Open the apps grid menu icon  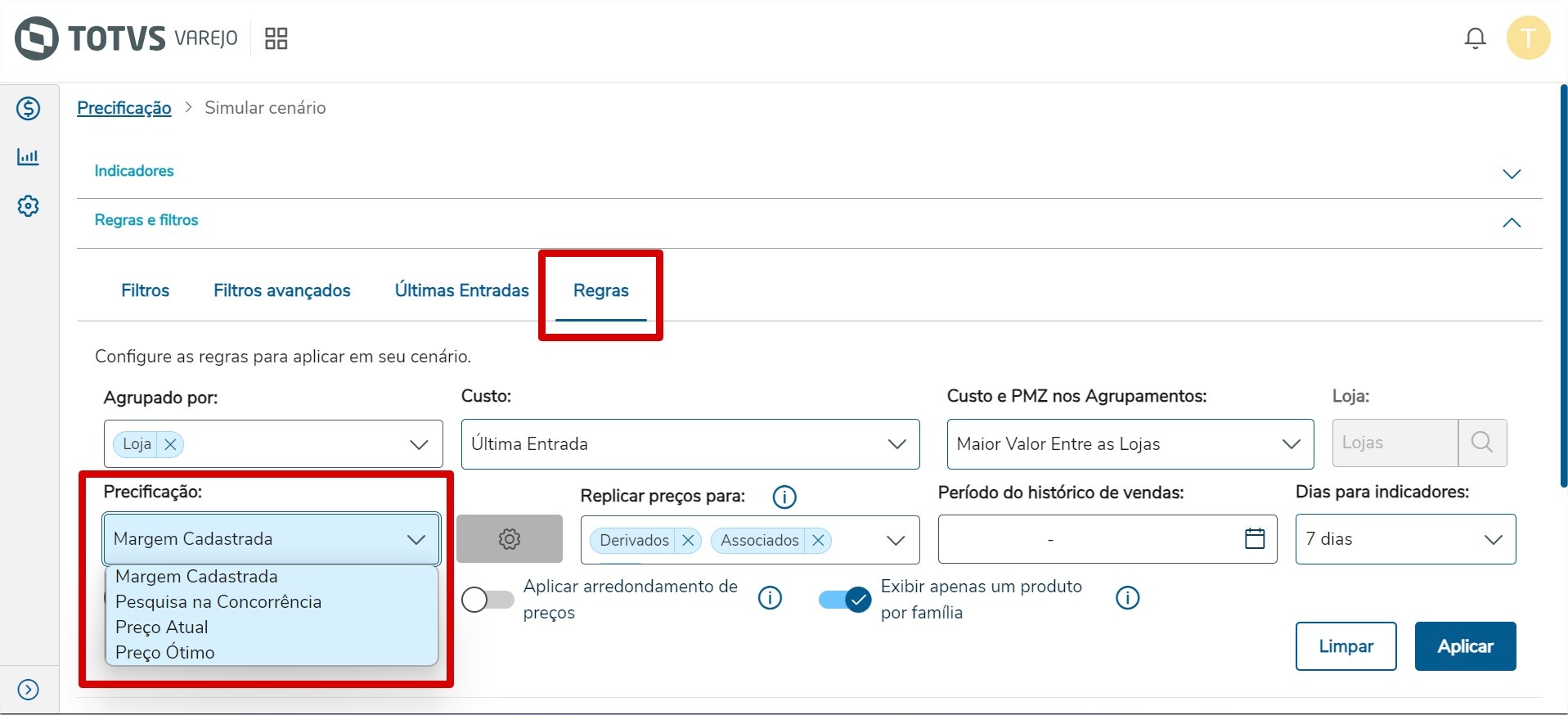(276, 38)
